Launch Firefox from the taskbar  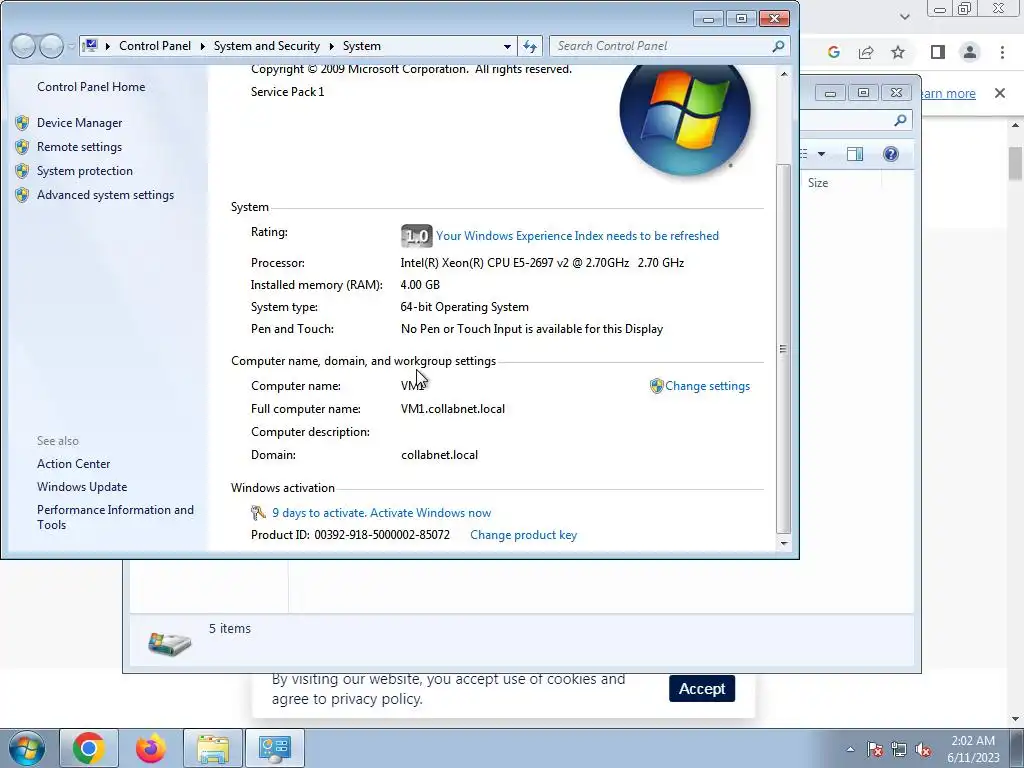pos(150,748)
